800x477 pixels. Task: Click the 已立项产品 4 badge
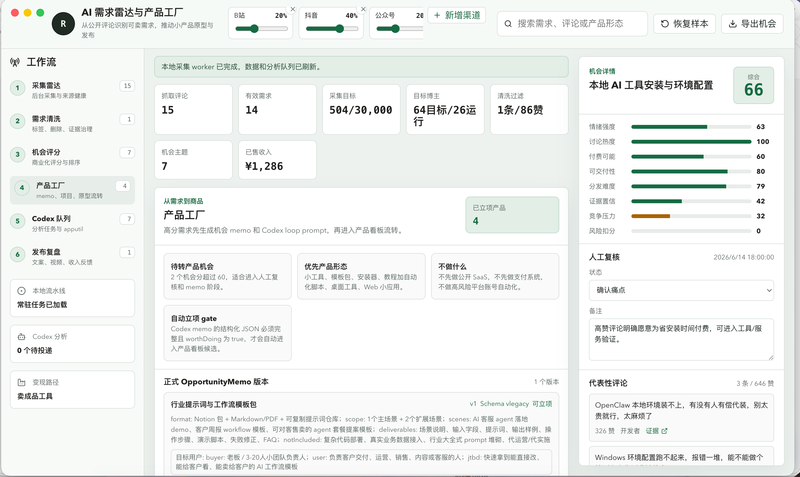512,215
